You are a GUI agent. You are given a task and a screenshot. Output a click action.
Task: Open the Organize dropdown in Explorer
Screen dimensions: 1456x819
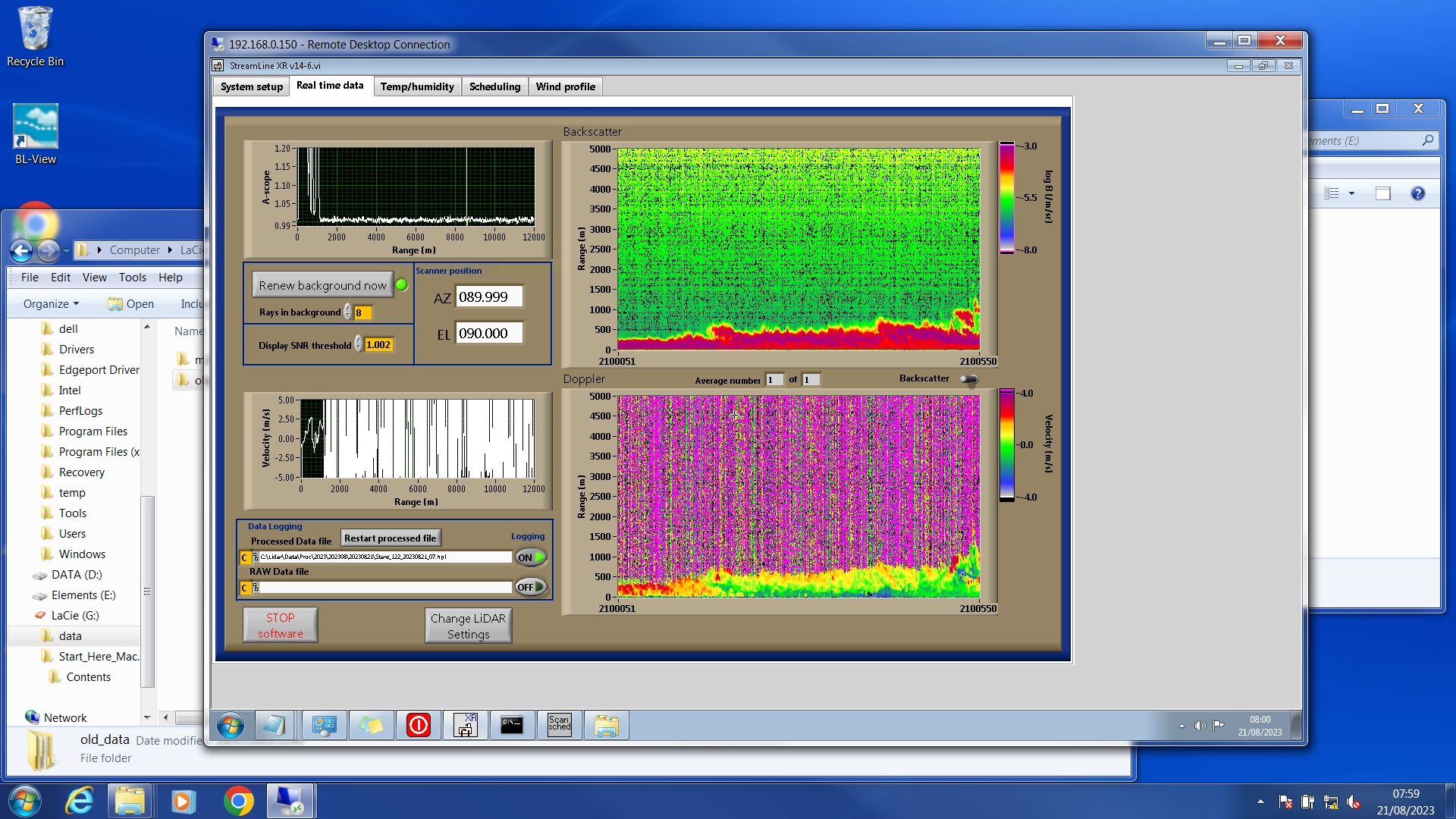click(x=51, y=303)
